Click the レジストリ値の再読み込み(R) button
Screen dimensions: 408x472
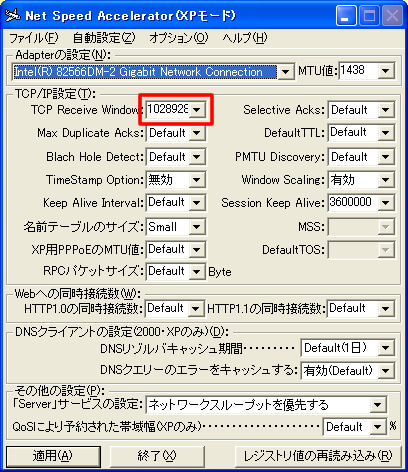point(318,456)
